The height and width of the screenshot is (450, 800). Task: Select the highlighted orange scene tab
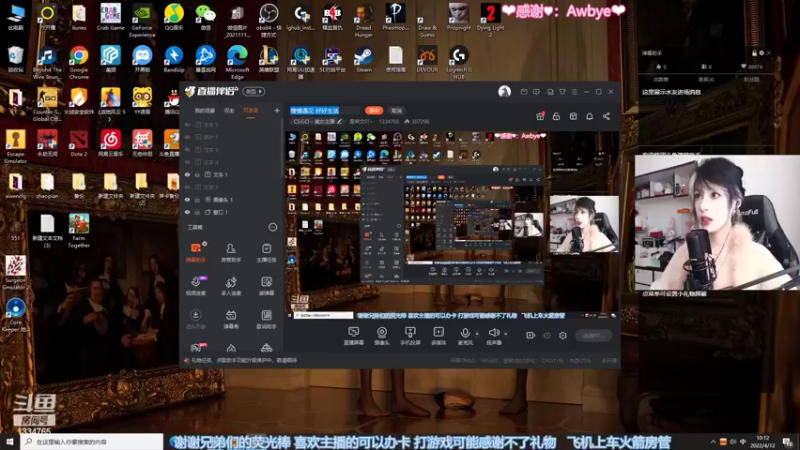pos(251,110)
